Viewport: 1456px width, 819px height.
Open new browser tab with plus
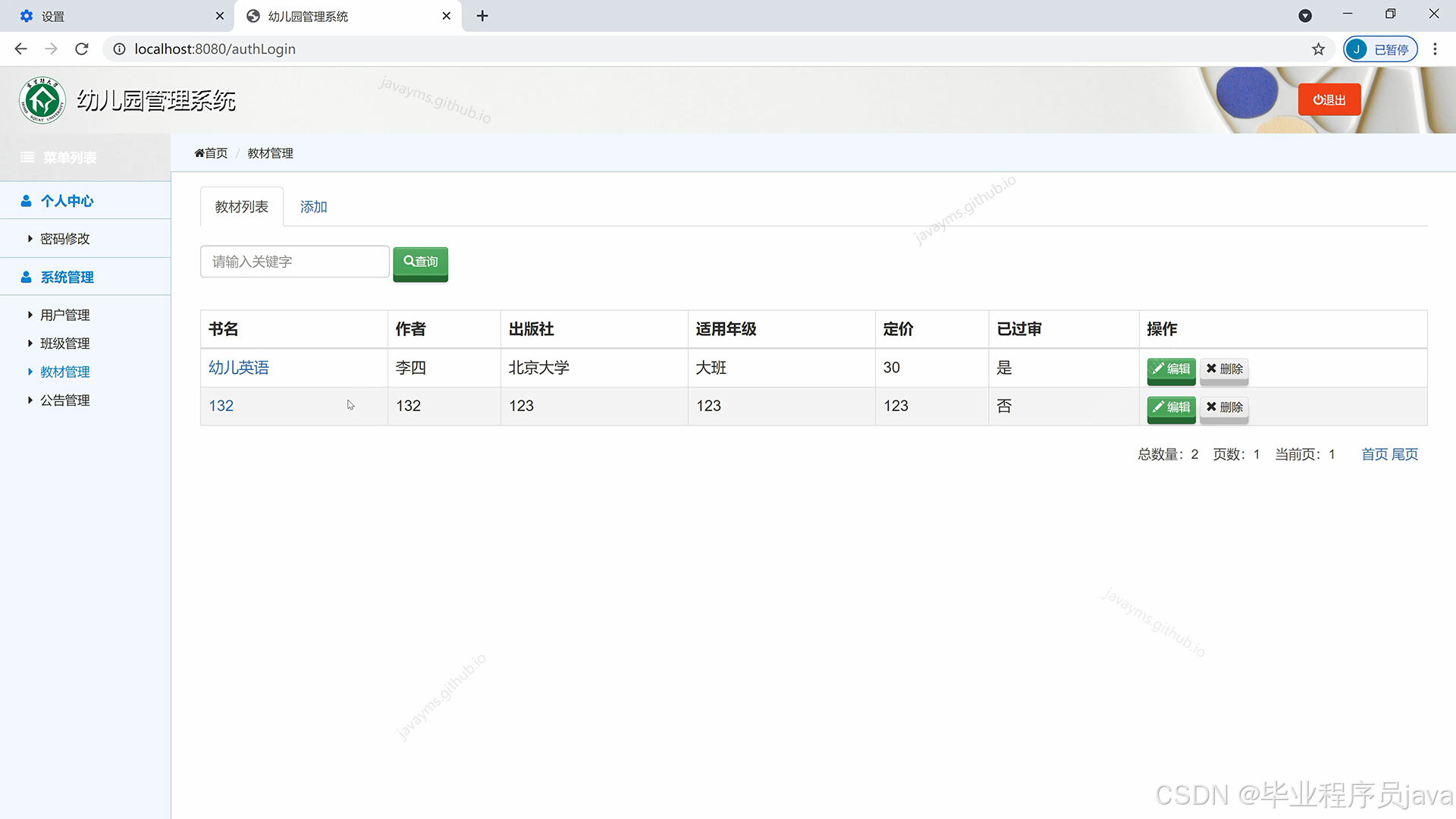click(x=482, y=16)
